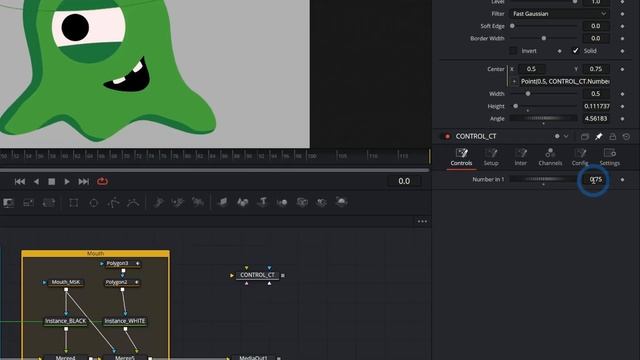Click the Width slider handle
The height and width of the screenshot is (360, 640).
click(528, 94)
